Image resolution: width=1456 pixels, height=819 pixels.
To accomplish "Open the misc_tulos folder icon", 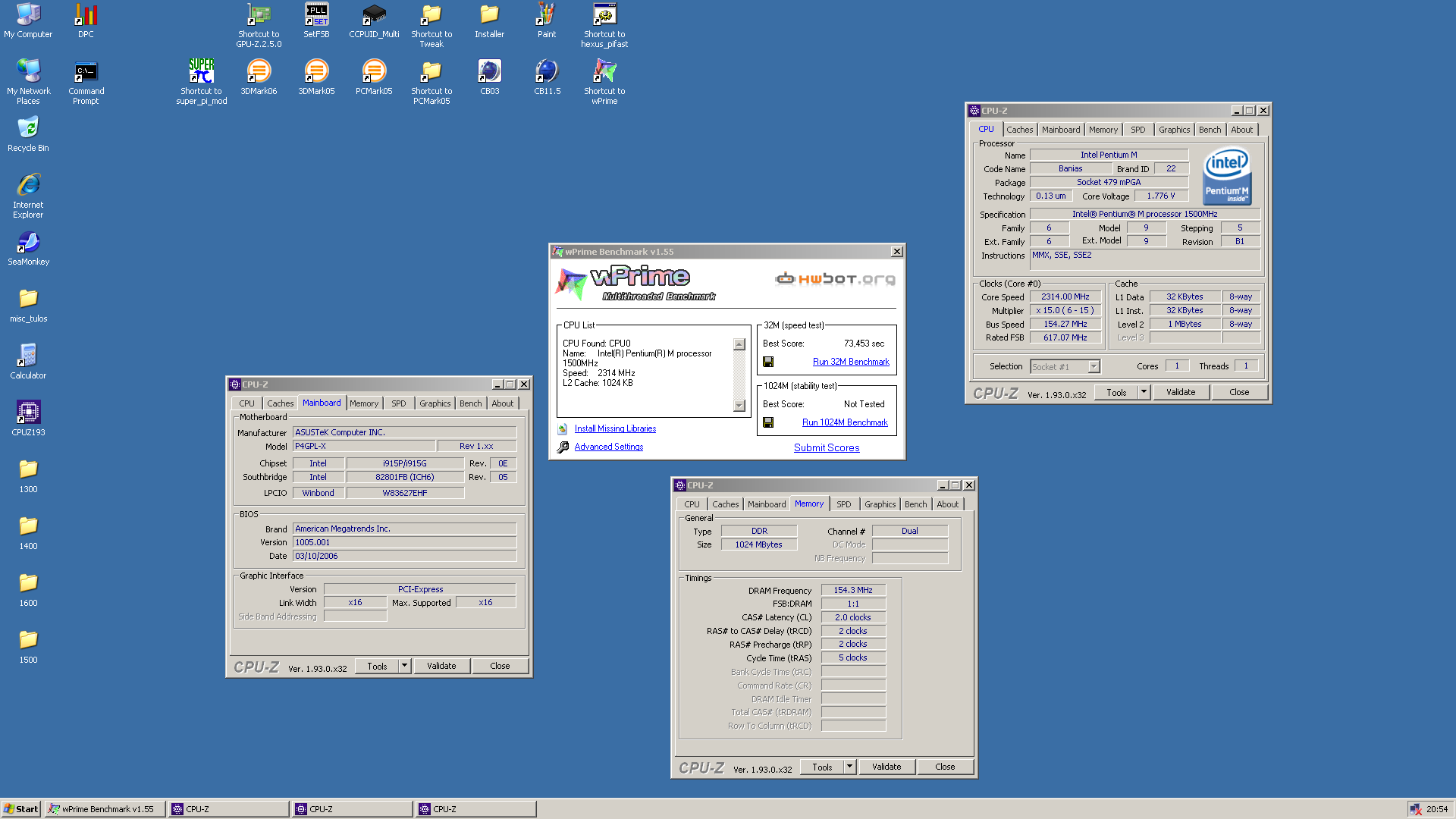I will [x=28, y=305].
